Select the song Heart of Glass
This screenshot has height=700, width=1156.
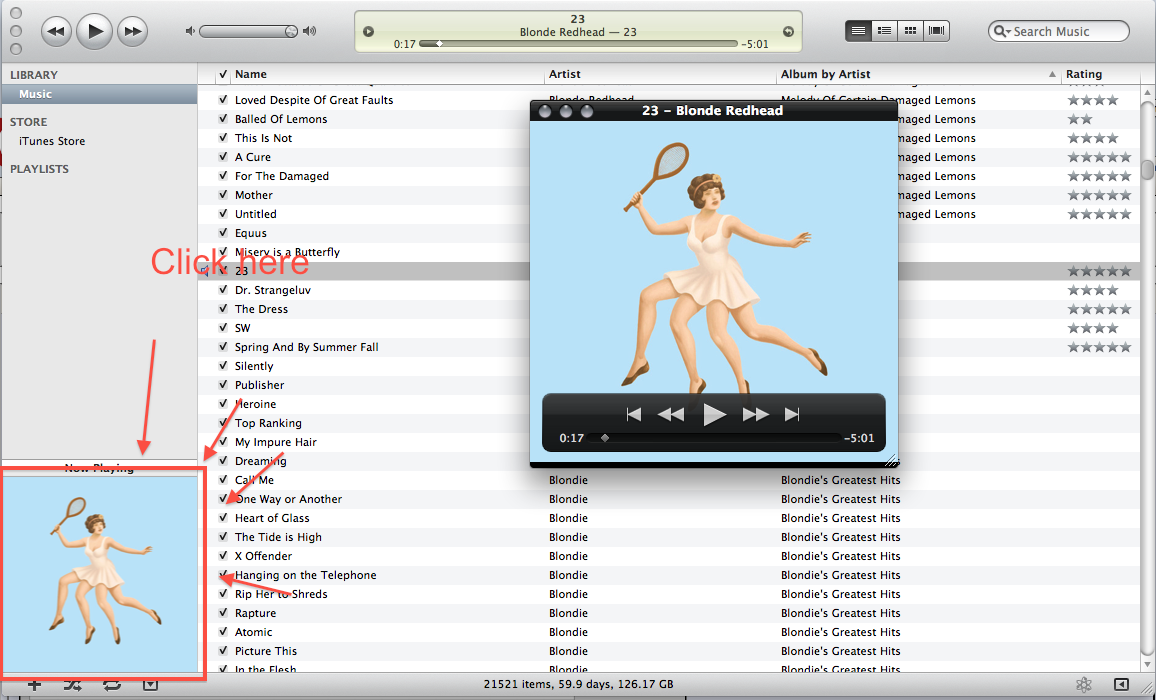click(272, 518)
